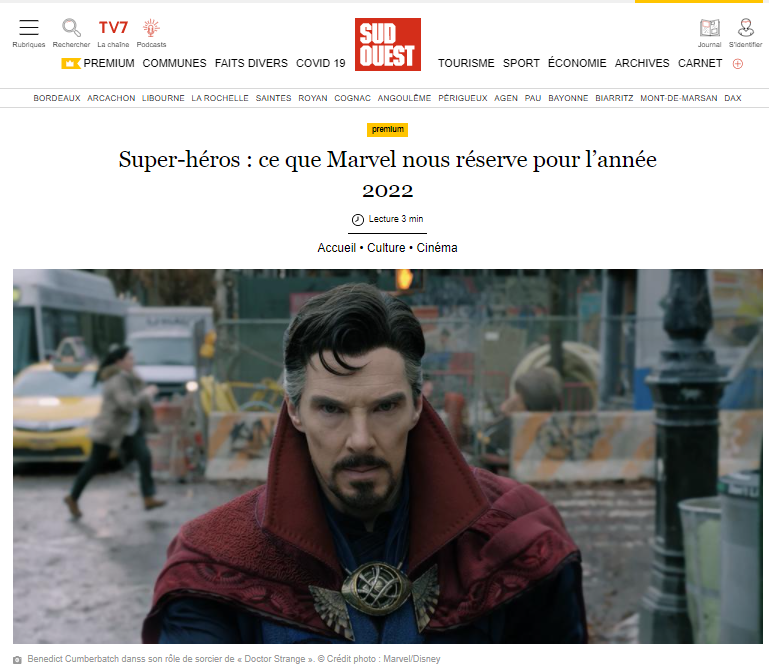Follow the Cinéma breadcrumb link

(x=437, y=248)
